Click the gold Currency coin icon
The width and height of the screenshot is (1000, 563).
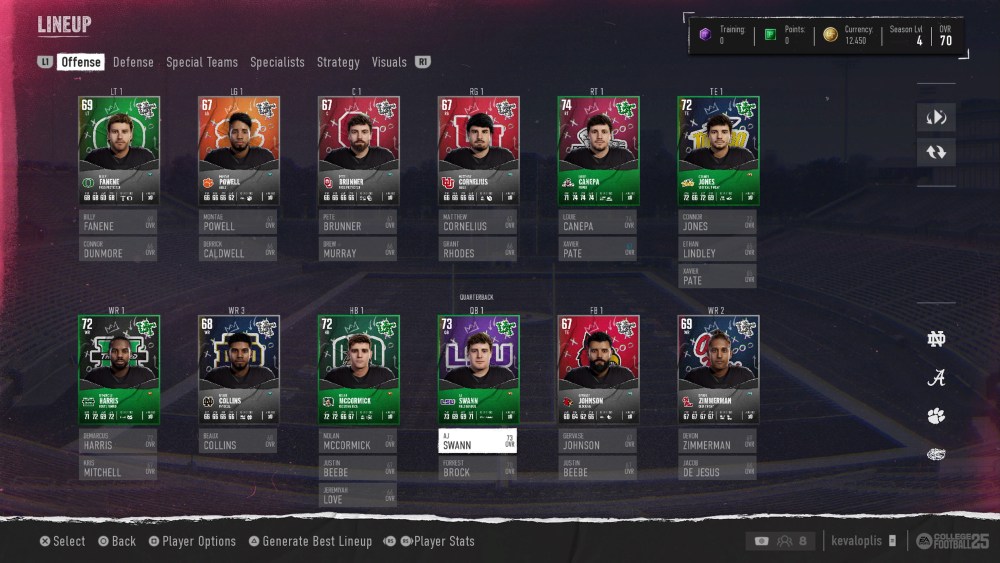(830, 34)
